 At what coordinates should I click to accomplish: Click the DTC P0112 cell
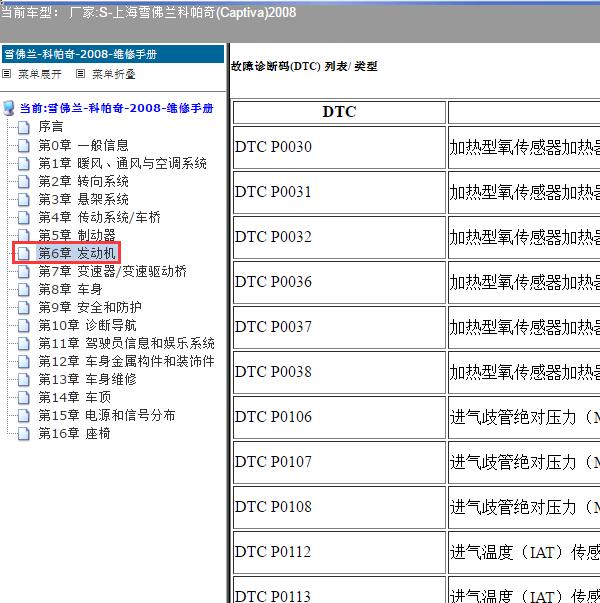coord(339,552)
